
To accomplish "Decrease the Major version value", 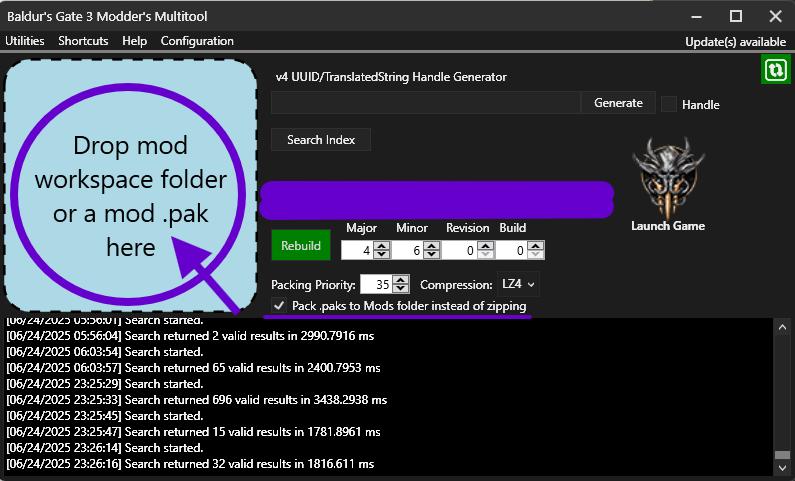I will (382, 254).
